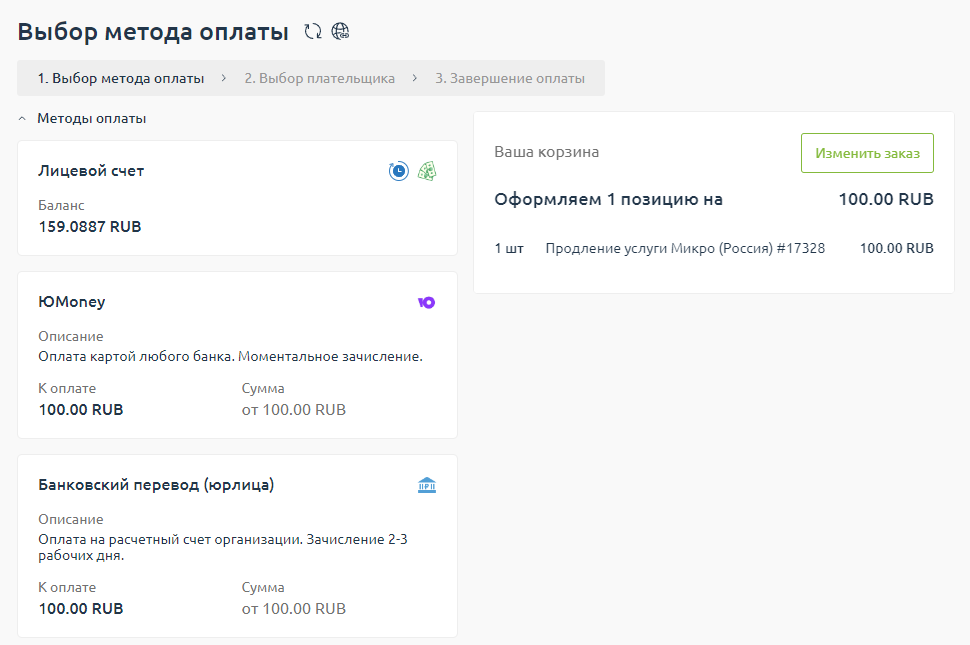Click the Методы оплаты section label
Viewport: 970px width, 645px height.
pos(92,119)
